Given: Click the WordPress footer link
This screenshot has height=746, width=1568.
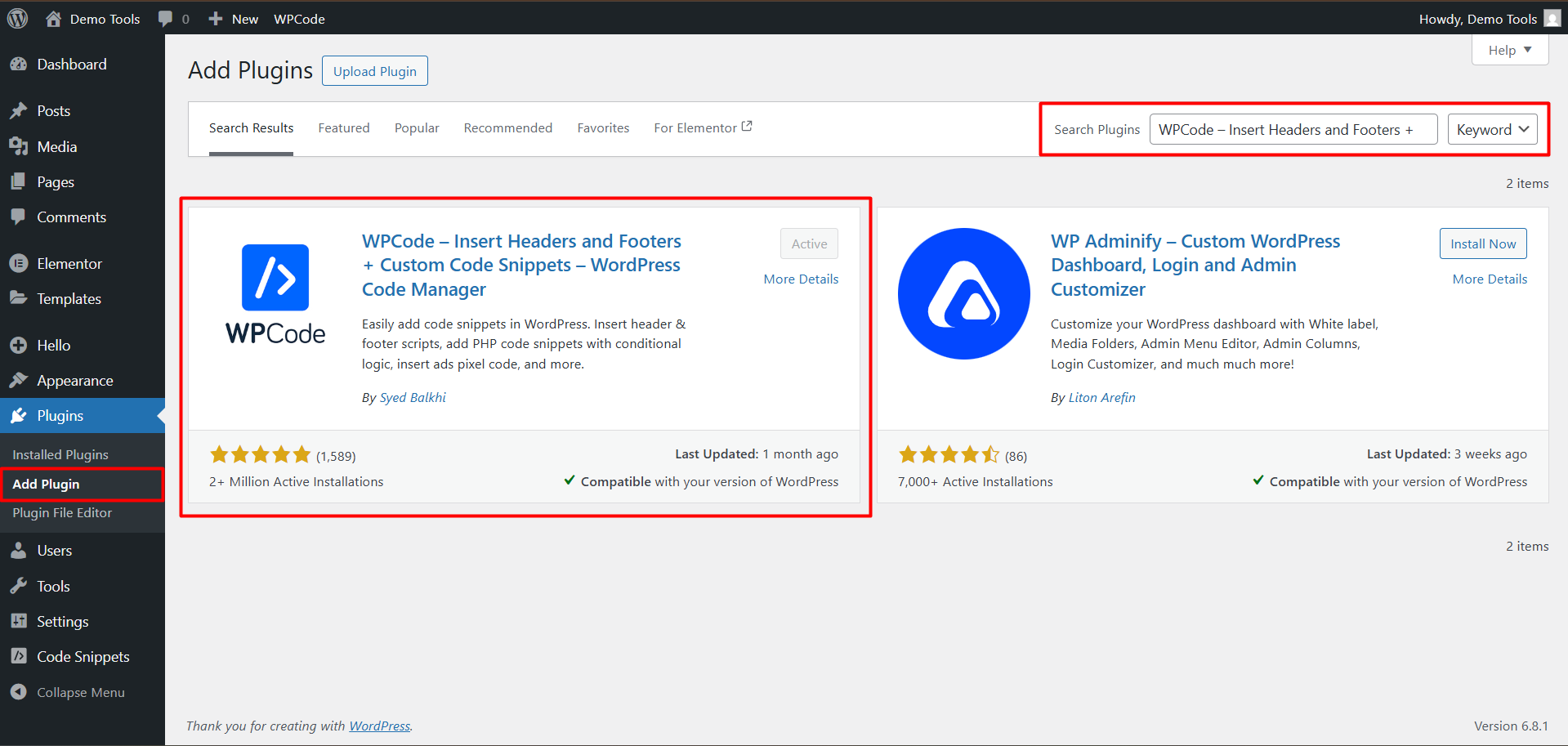Looking at the screenshot, I should coord(380,726).
